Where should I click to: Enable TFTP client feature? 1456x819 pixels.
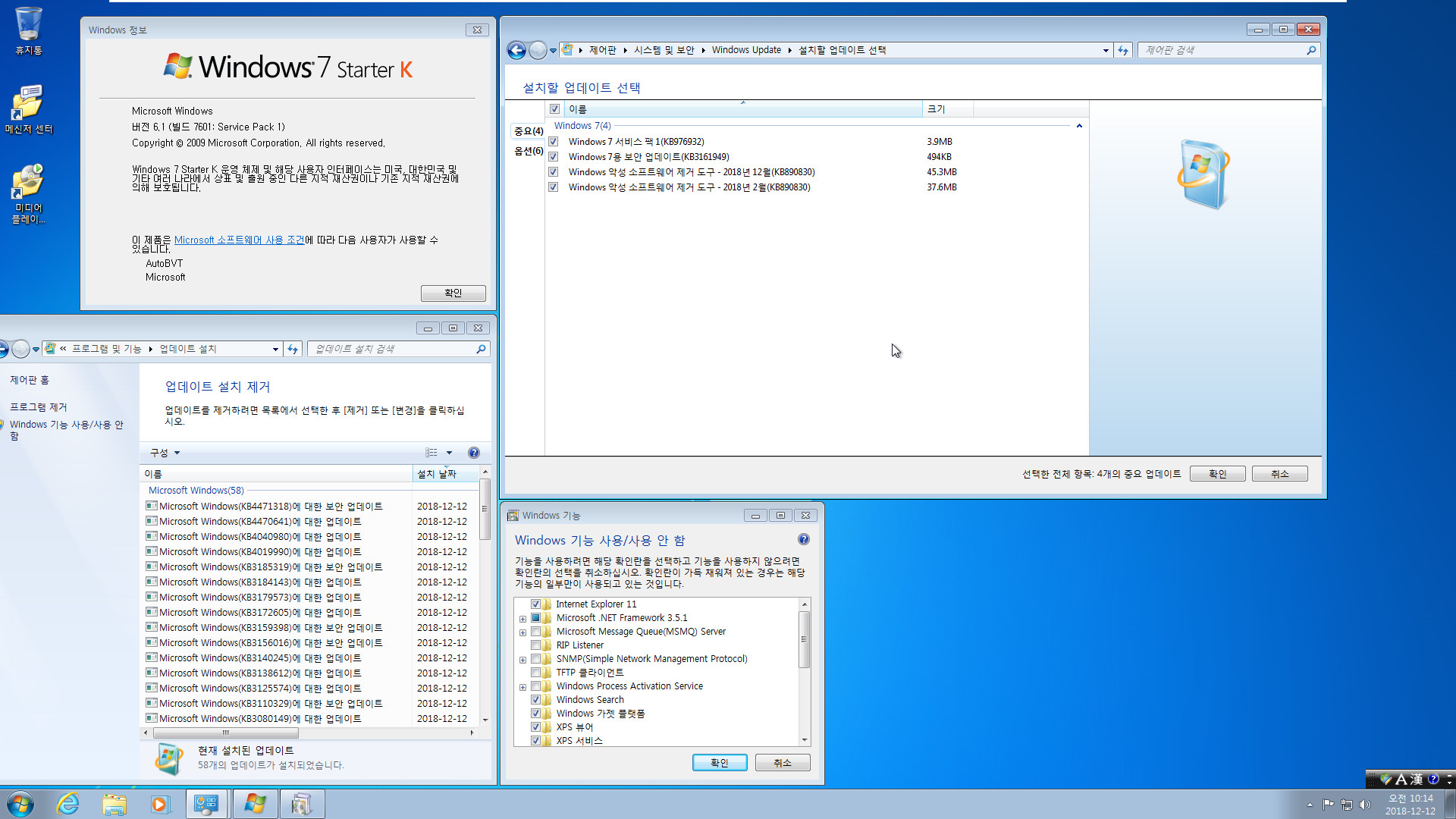(x=535, y=673)
